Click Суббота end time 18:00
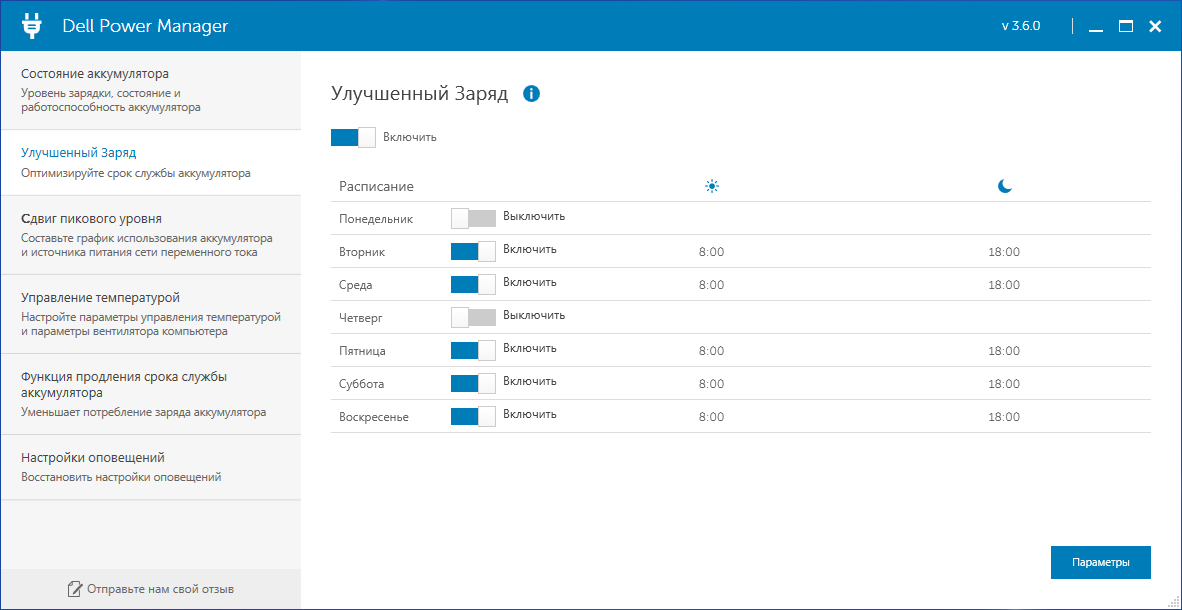1182x610 pixels. pyautogui.click(x=1004, y=384)
